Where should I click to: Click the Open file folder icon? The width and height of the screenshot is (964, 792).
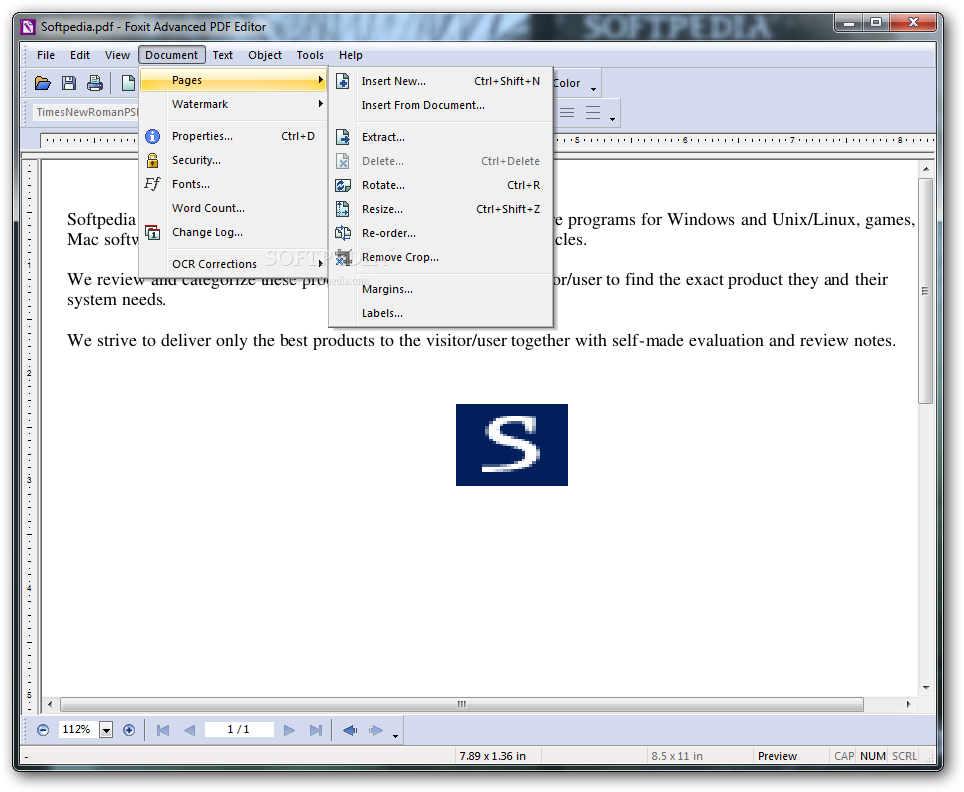click(x=42, y=83)
